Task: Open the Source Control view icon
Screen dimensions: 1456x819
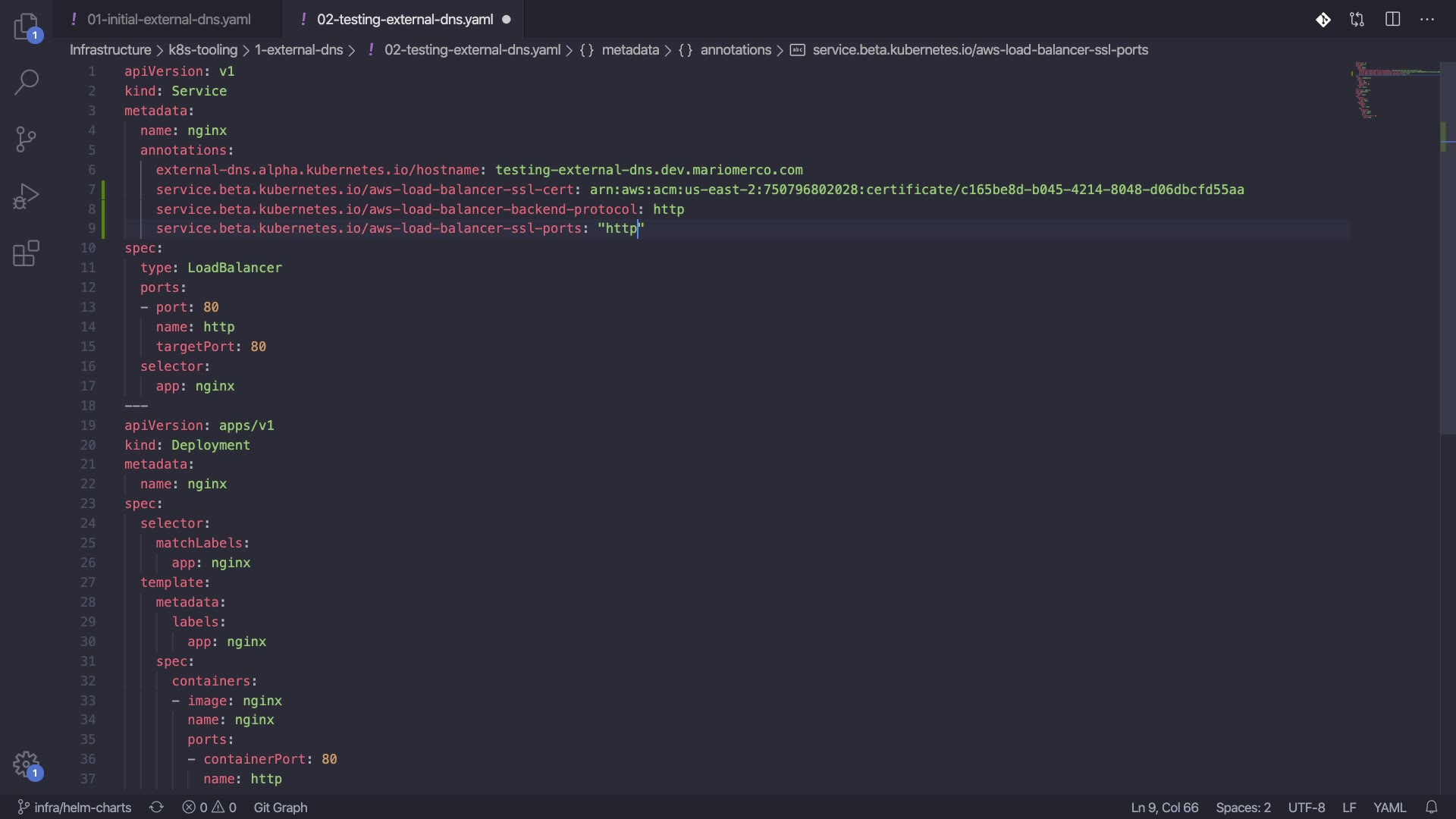Action: (27, 140)
